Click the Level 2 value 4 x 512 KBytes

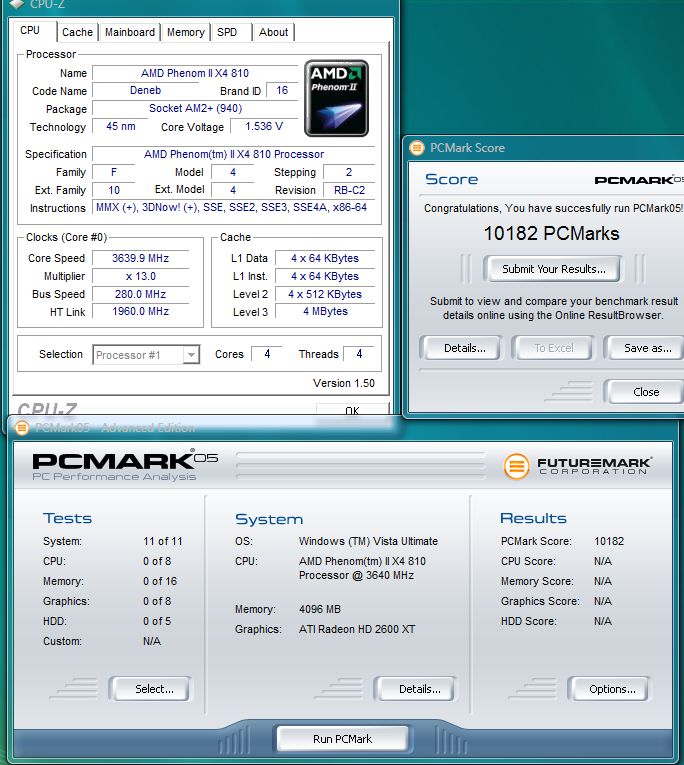(325, 294)
